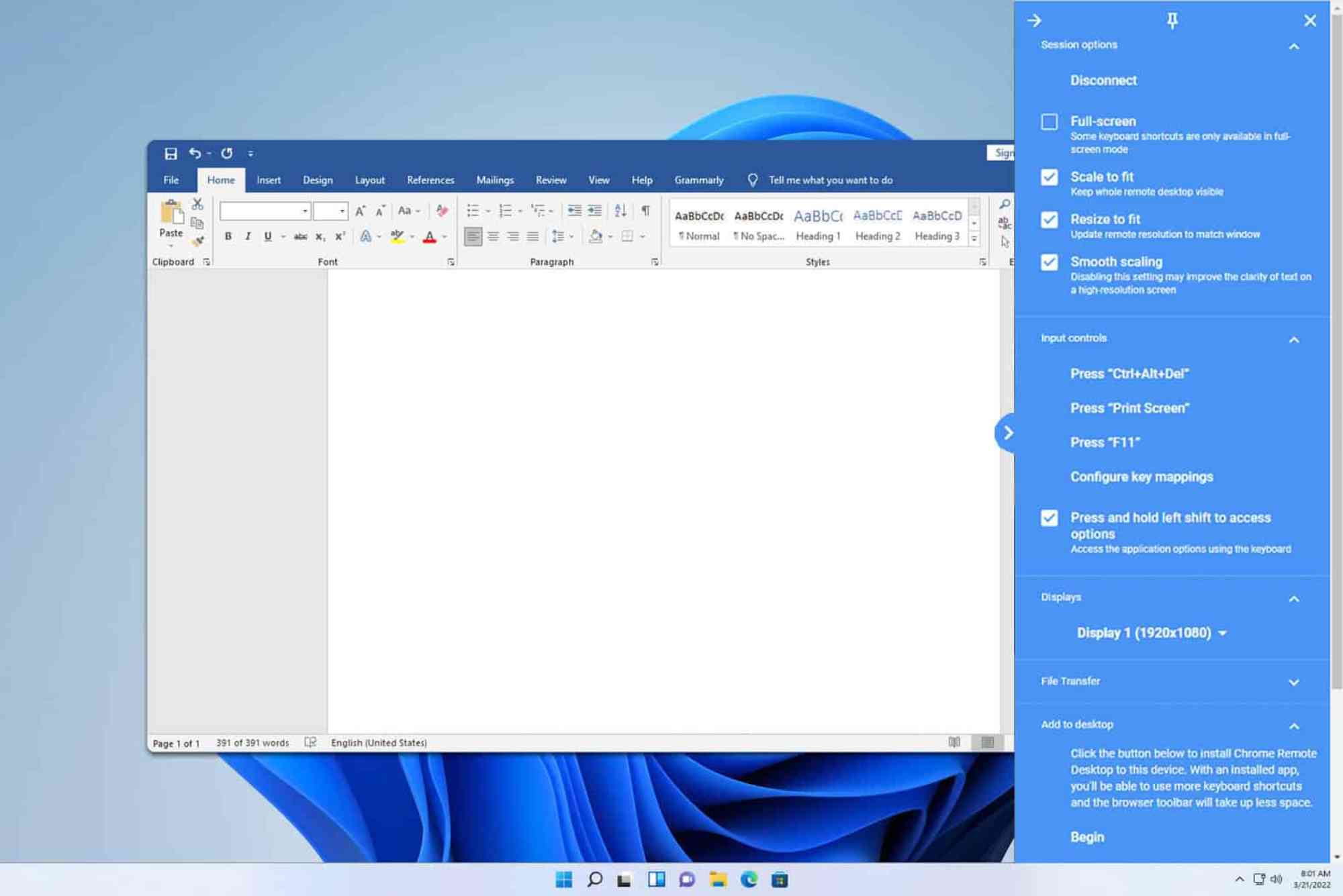The image size is (1343, 896).
Task: Switch to the Layout ribbon tab
Action: pyautogui.click(x=370, y=180)
